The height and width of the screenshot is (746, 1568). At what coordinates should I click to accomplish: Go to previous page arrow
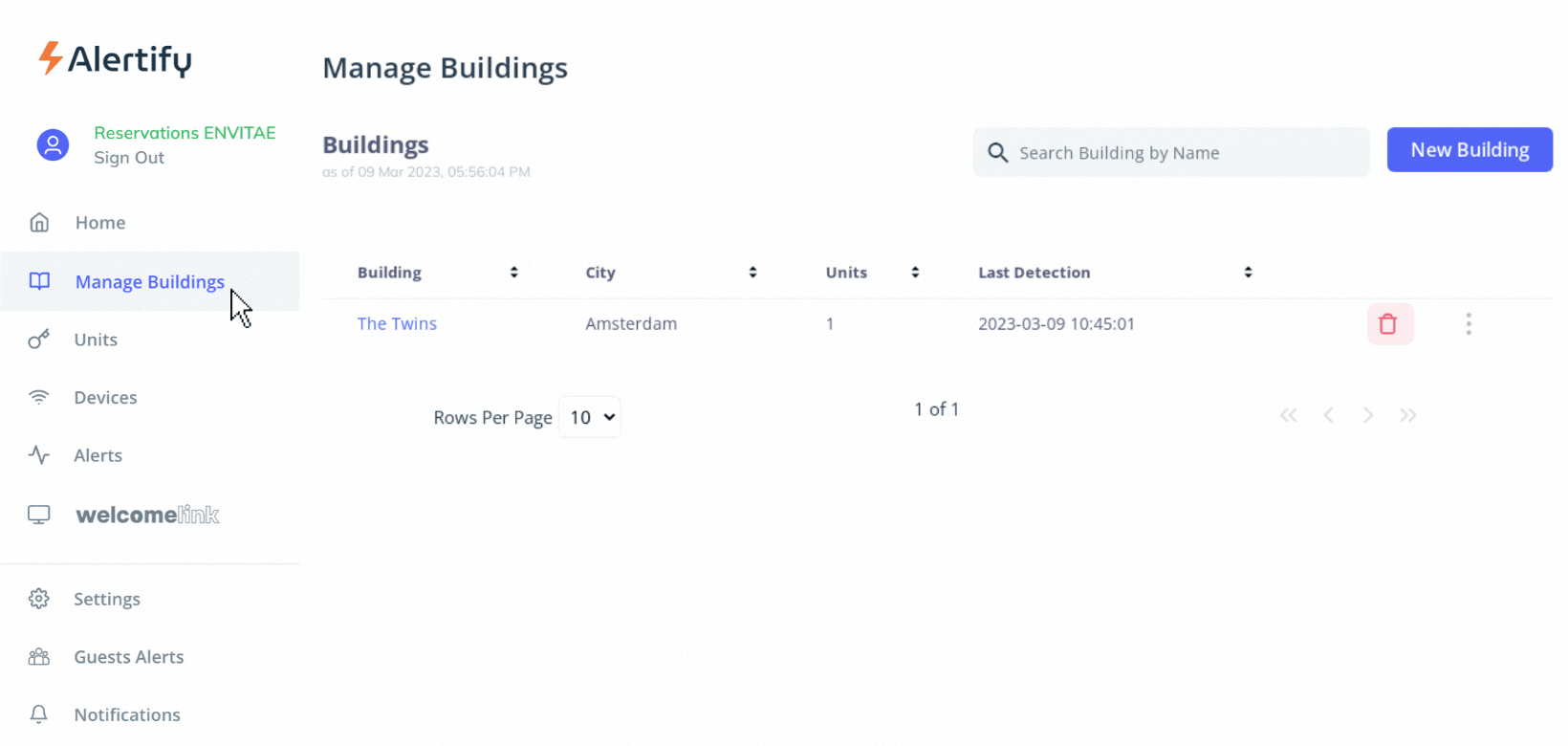(x=1328, y=415)
